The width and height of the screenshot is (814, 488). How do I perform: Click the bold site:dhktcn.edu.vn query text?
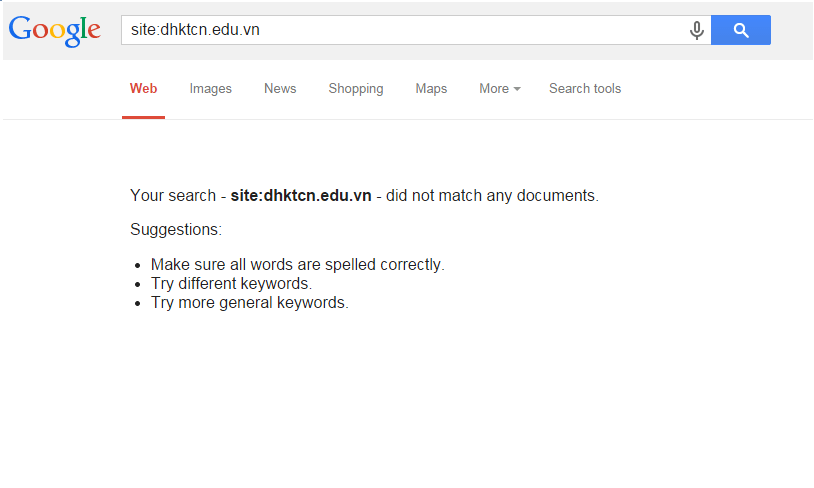pyautogui.click(x=301, y=196)
